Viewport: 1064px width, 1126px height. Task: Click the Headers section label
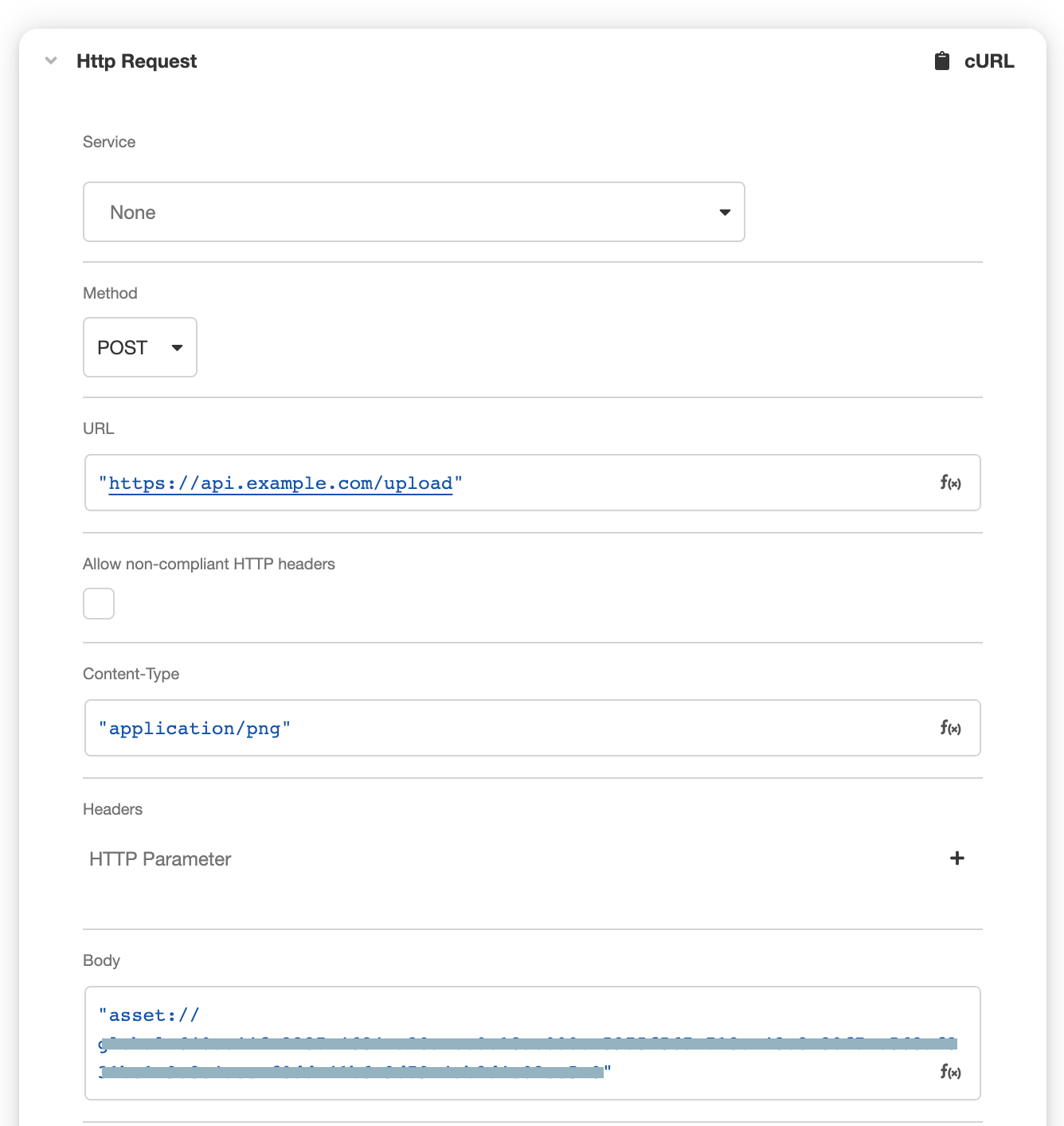[112, 809]
